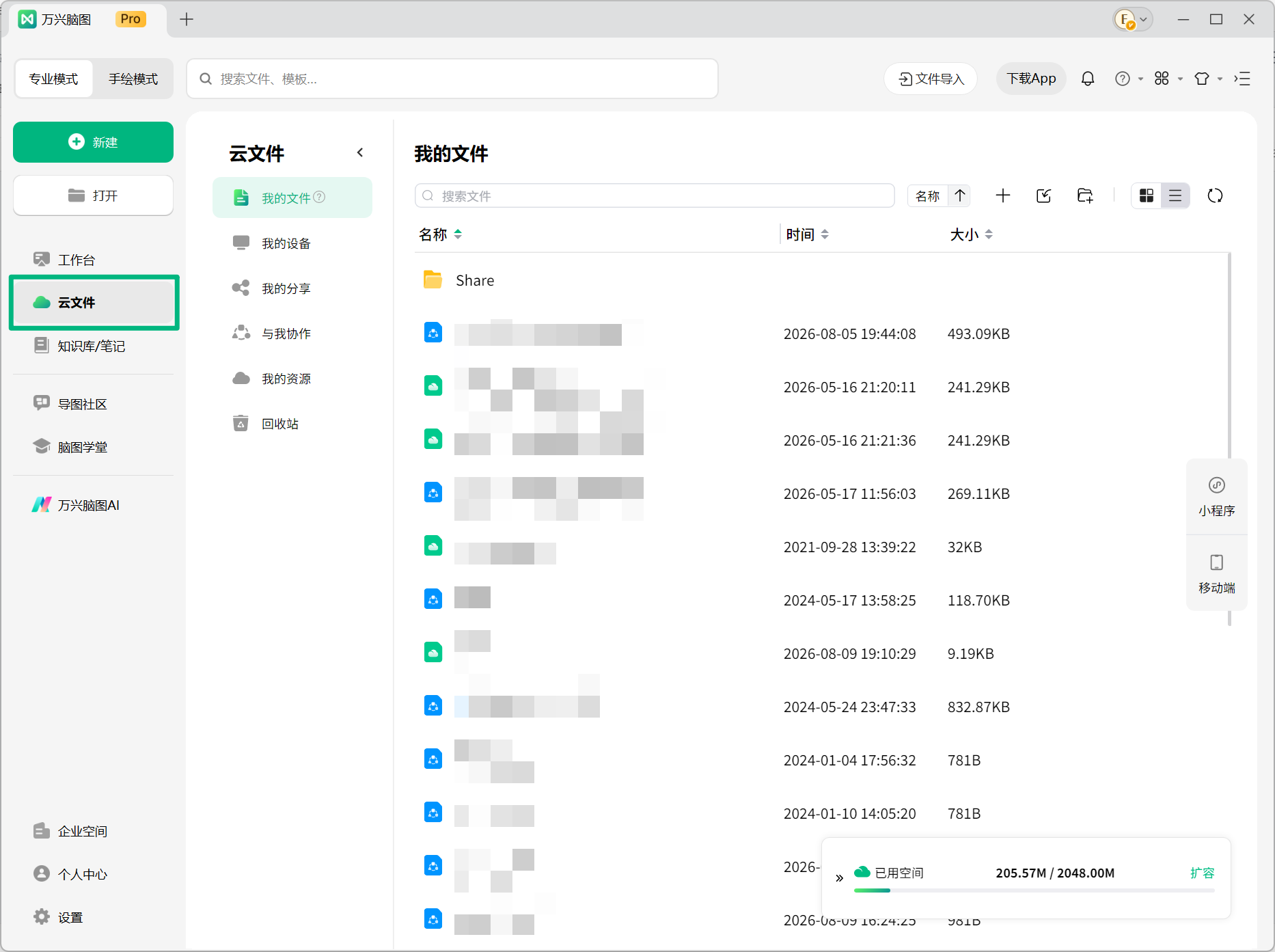Open 脑图学堂 in the sidebar
Screen dimensions: 1275x952
pos(93,447)
